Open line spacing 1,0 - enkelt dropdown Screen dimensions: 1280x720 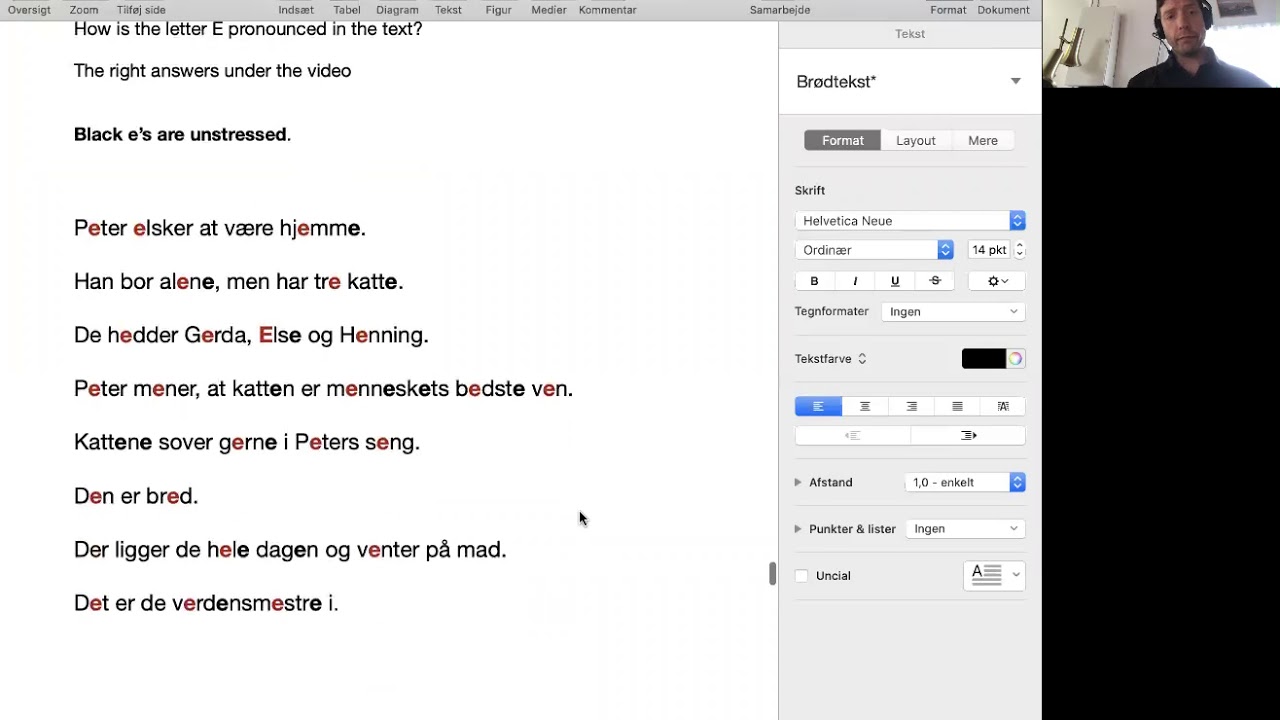(x=965, y=482)
